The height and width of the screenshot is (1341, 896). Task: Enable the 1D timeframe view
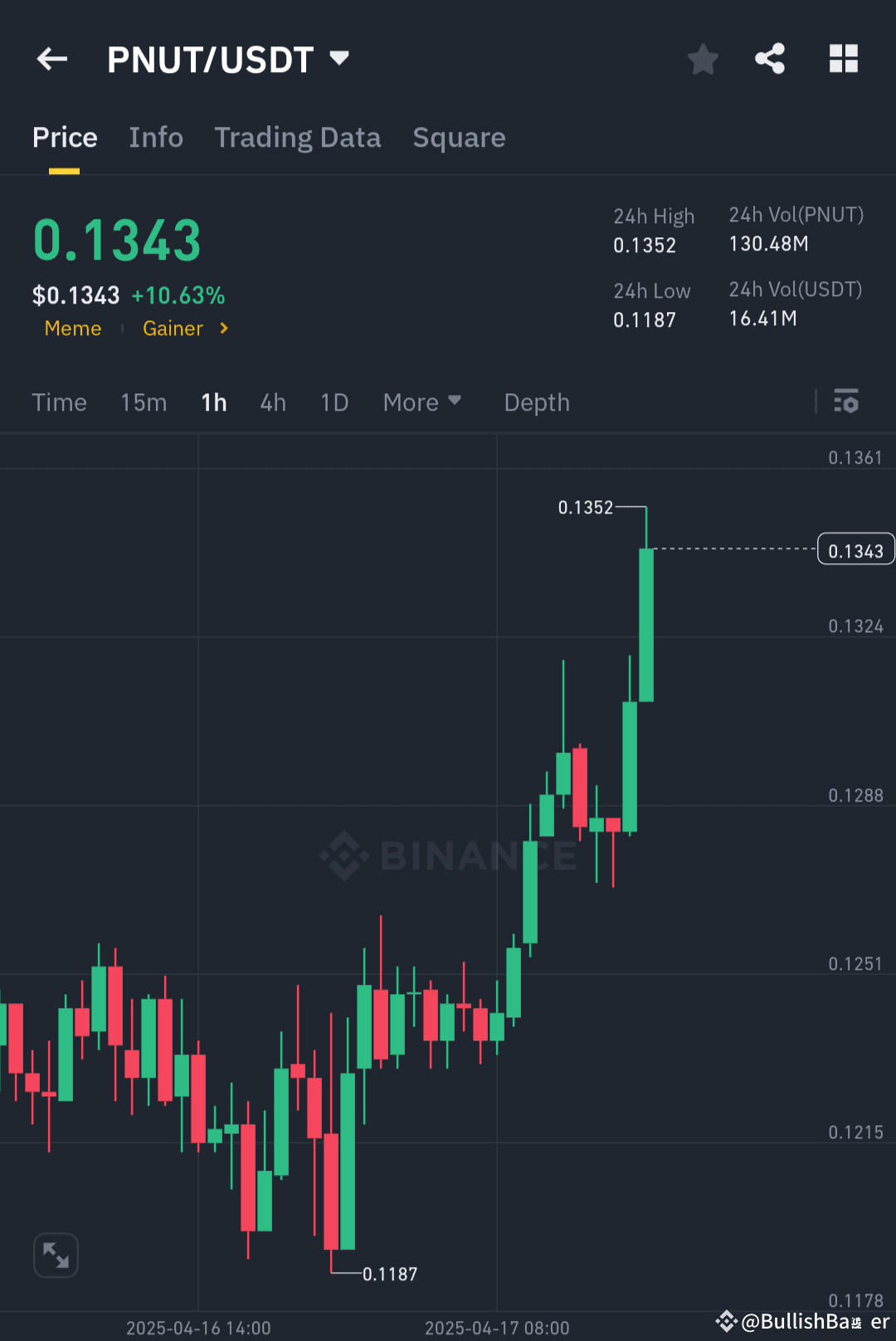334,402
